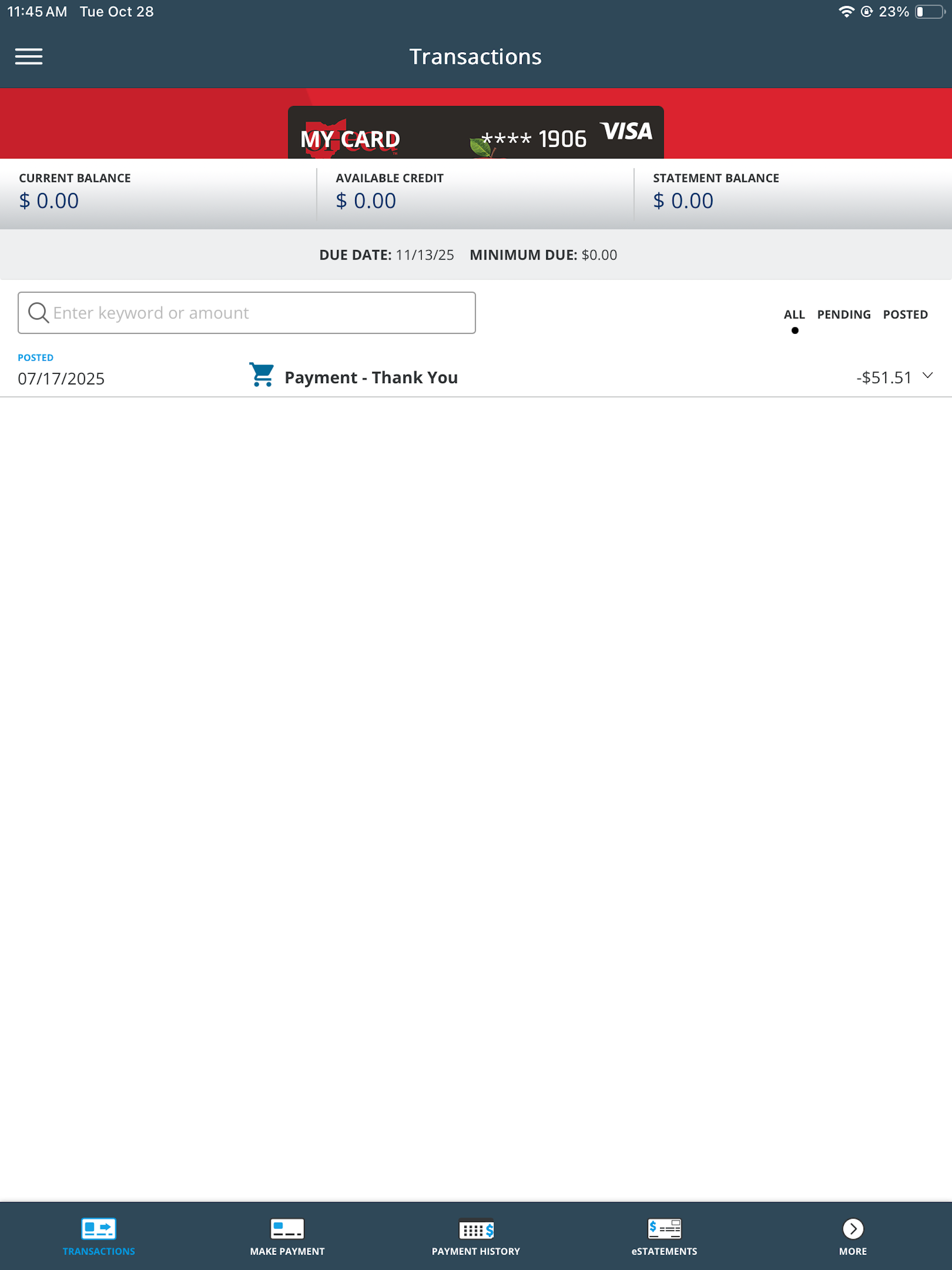Click the search magnifier icon
The image size is (952, 1270).
coord(39,313)
